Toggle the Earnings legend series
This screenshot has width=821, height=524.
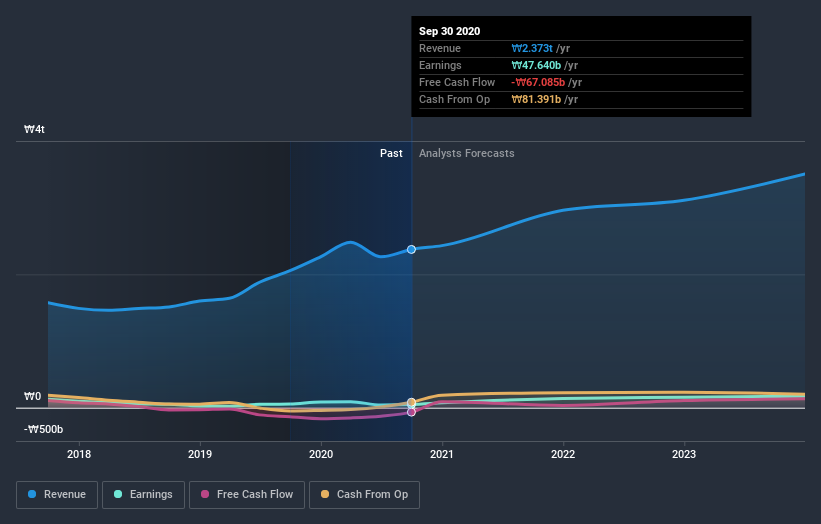(143, 495)
